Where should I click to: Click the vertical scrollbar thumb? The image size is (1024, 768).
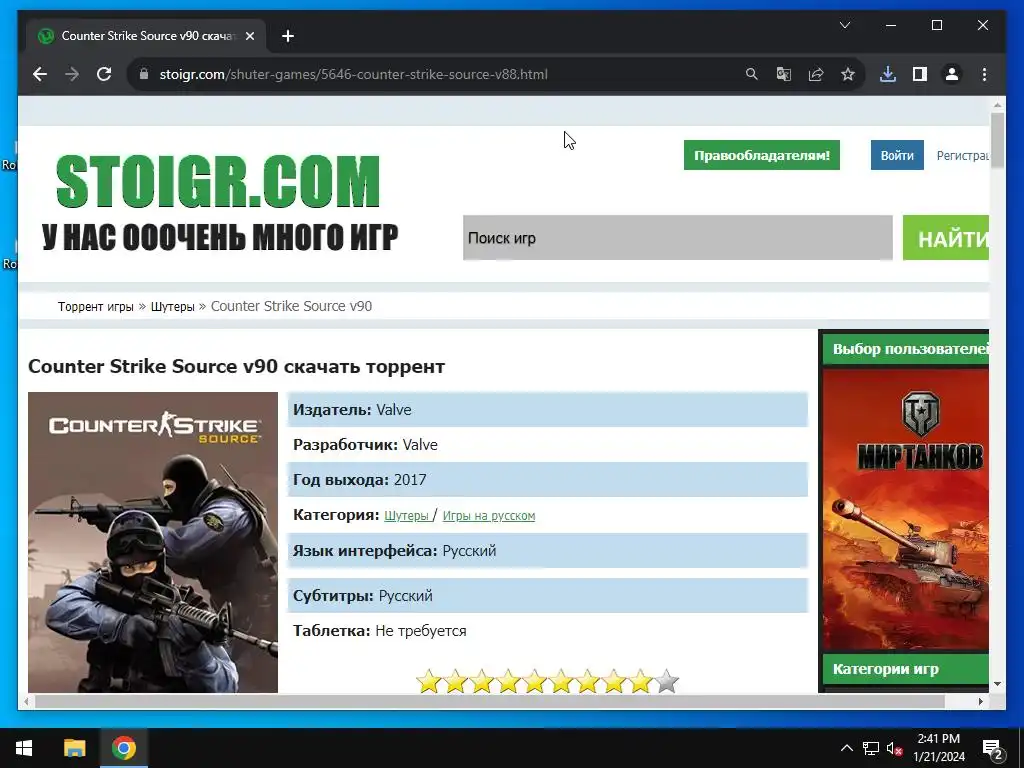(x=997, y=140)
